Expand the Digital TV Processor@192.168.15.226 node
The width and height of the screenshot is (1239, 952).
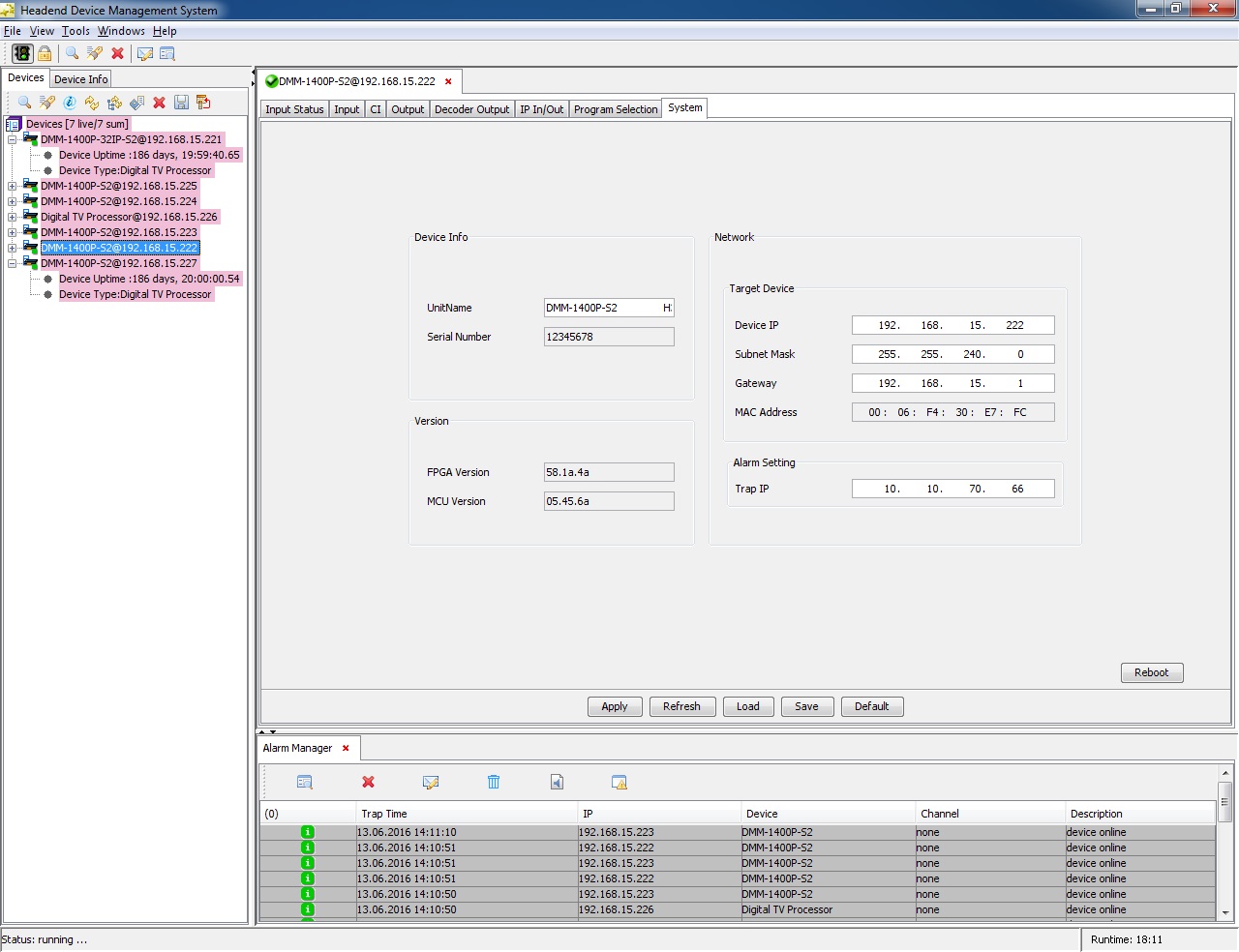coord(12,217)
